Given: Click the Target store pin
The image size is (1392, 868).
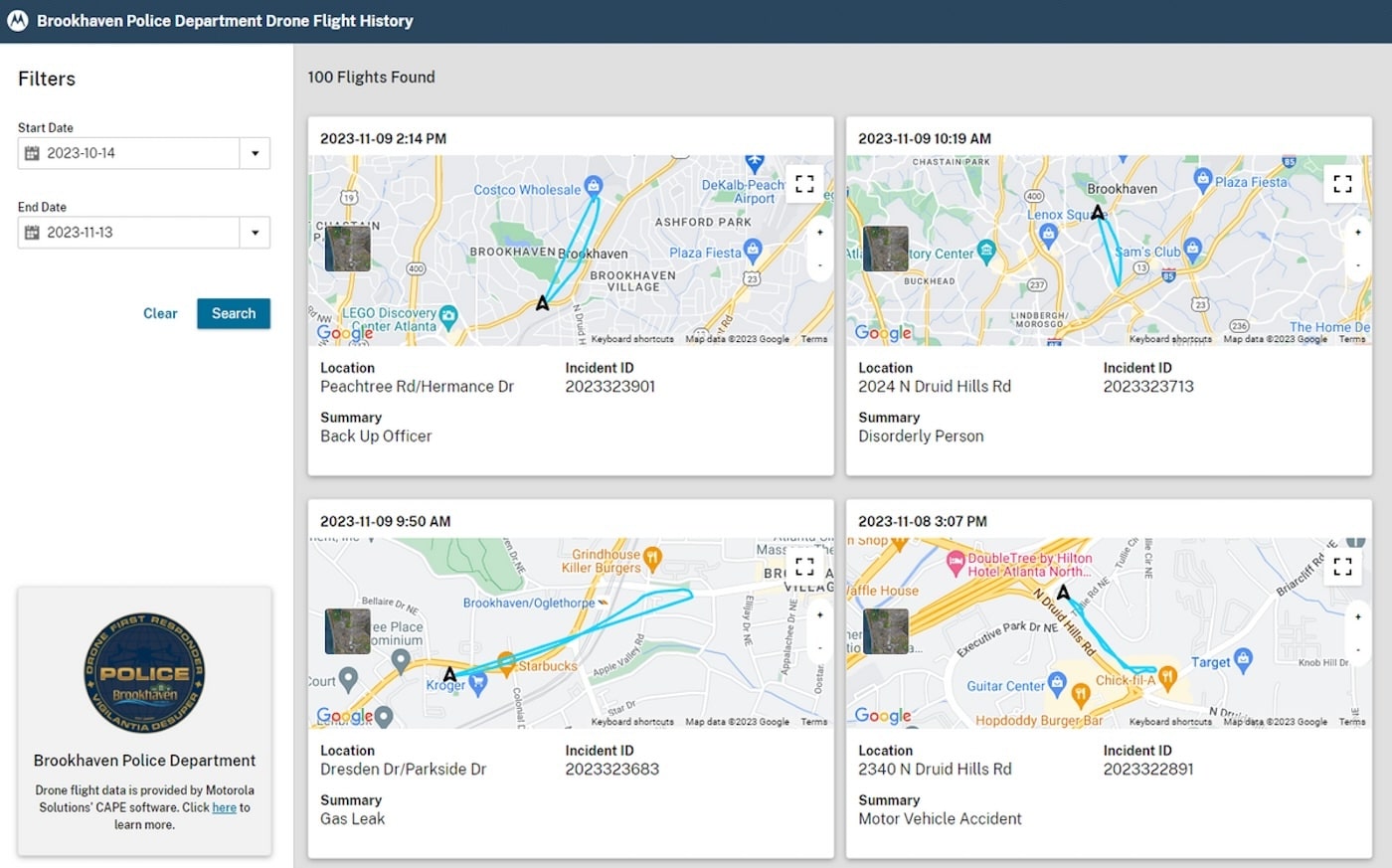Looking at the screenshot, I should (x=1243, y=658).
